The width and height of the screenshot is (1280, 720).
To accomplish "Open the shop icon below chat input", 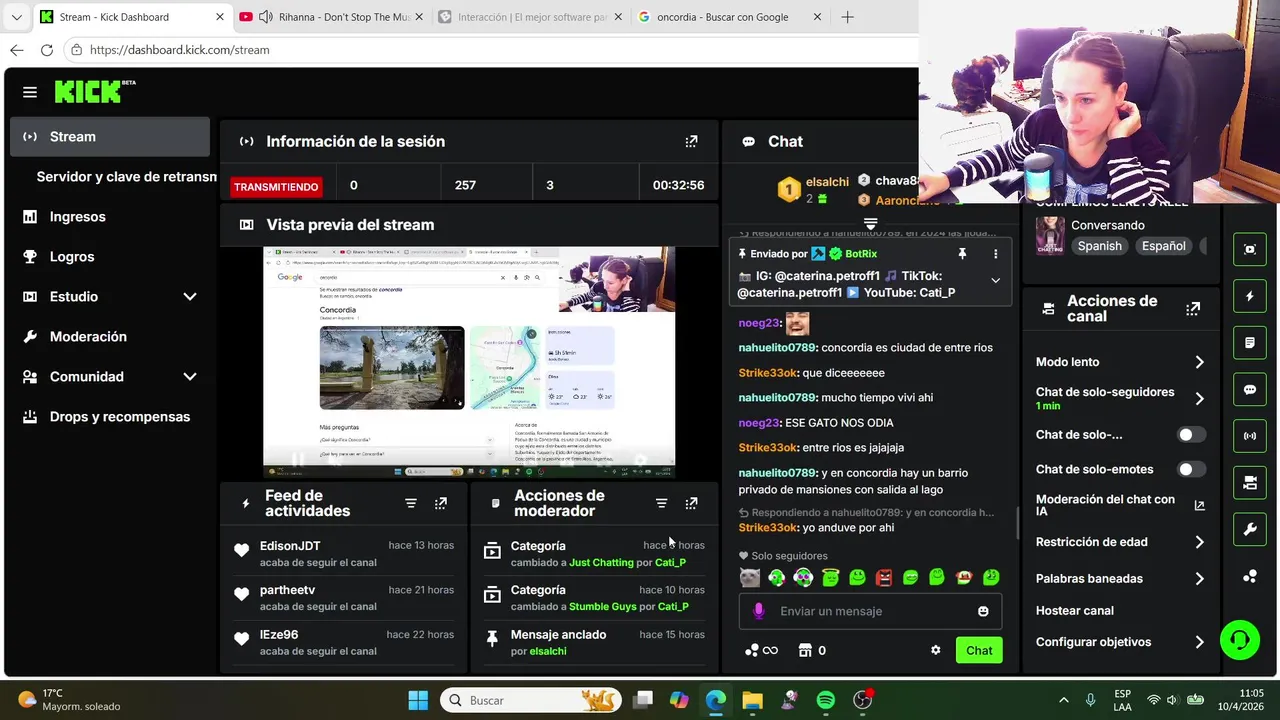I will 805,650.
